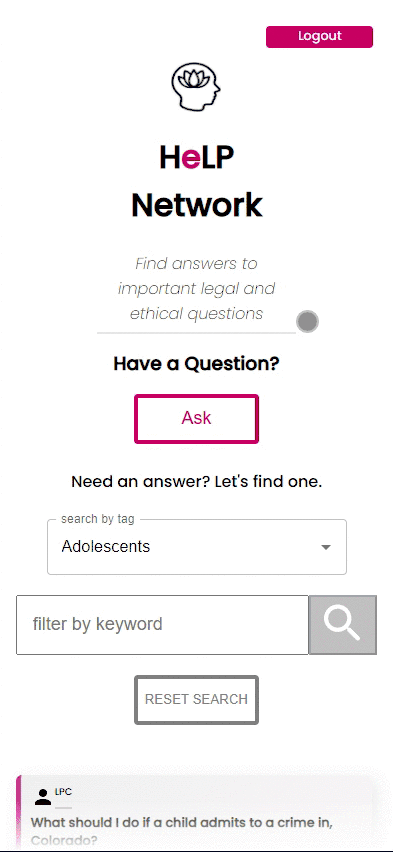The image size is (393, 852).
Task: Click the HeLP title text
Action: [x=197, y=157]
